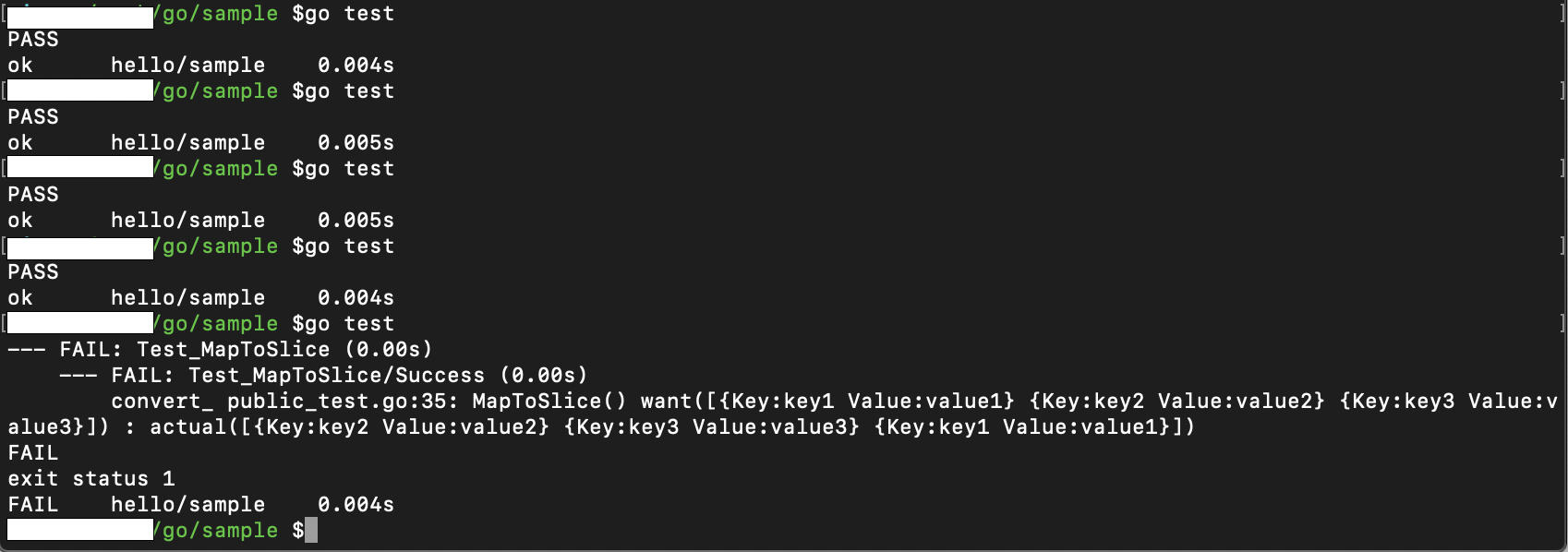Click the fourth PASS result text
The image size is (1568, 552).
click(33, 272)
